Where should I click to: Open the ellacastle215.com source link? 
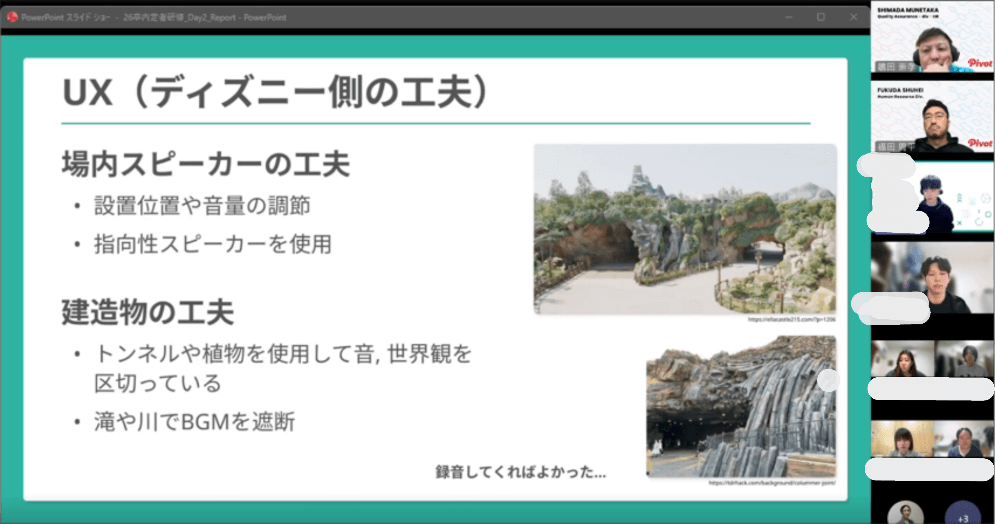point(790,320)
